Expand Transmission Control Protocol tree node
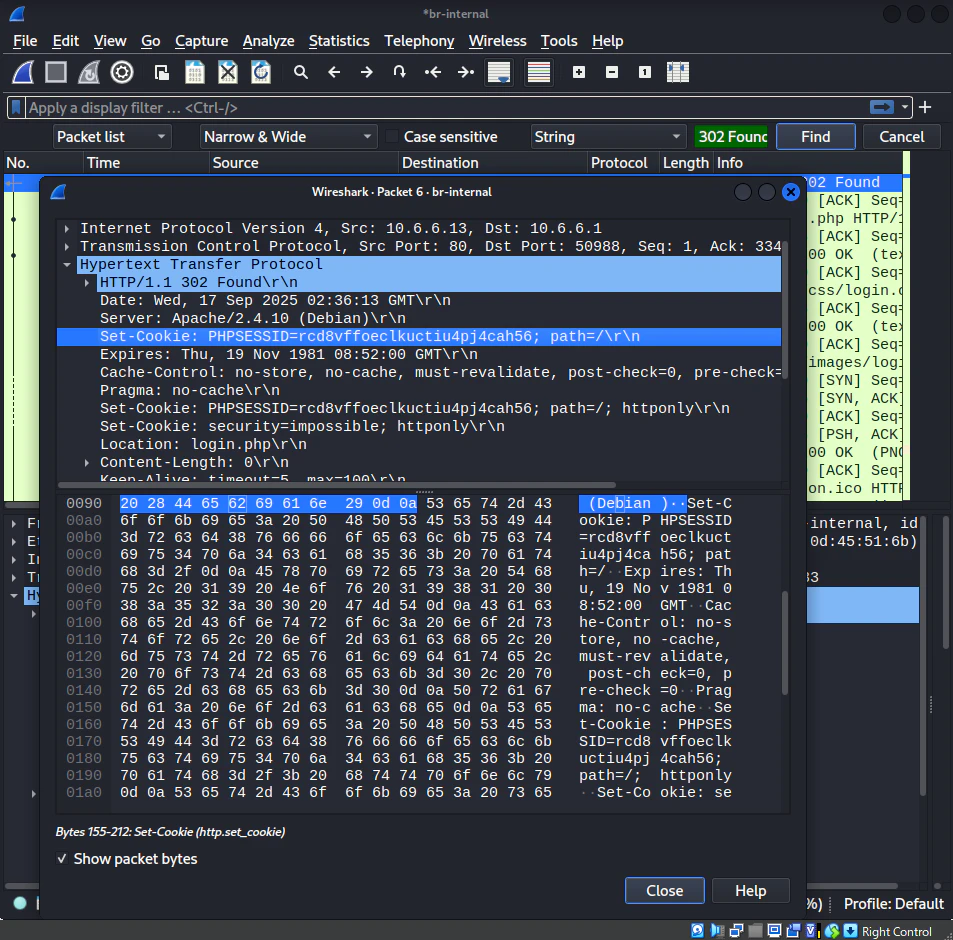The image size is (953, 940). pos(67,246)
